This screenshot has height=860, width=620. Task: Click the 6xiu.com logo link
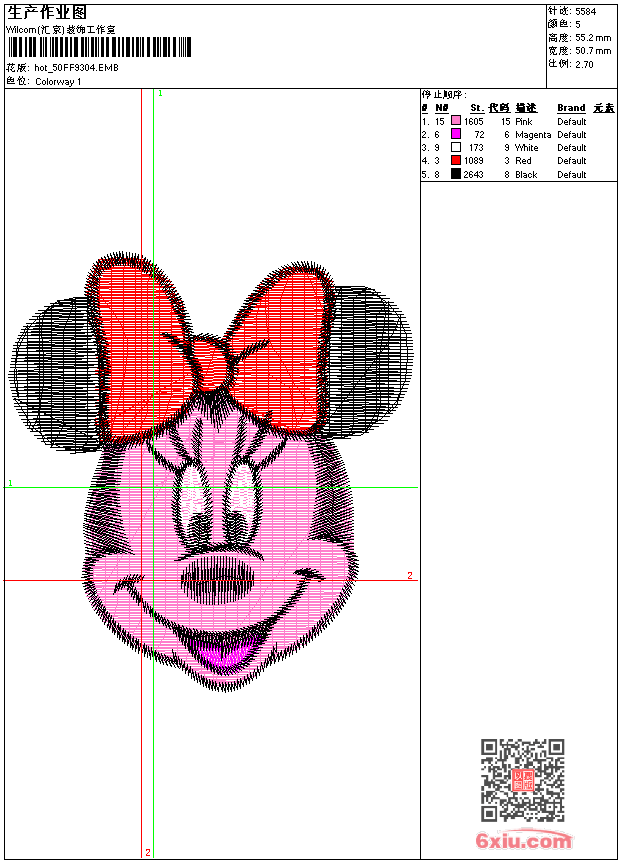pos(523,840)
